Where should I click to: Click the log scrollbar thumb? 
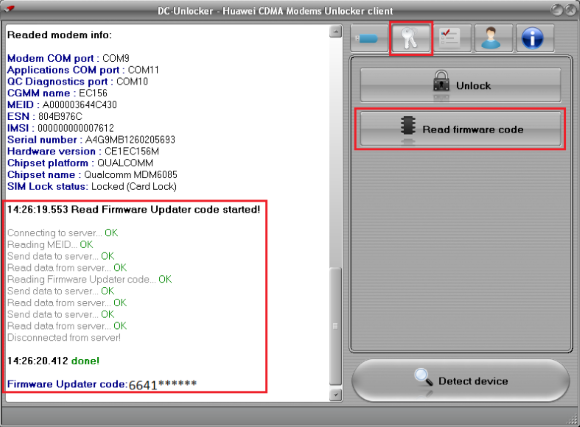pyautogui.click(x=335, y=326)
